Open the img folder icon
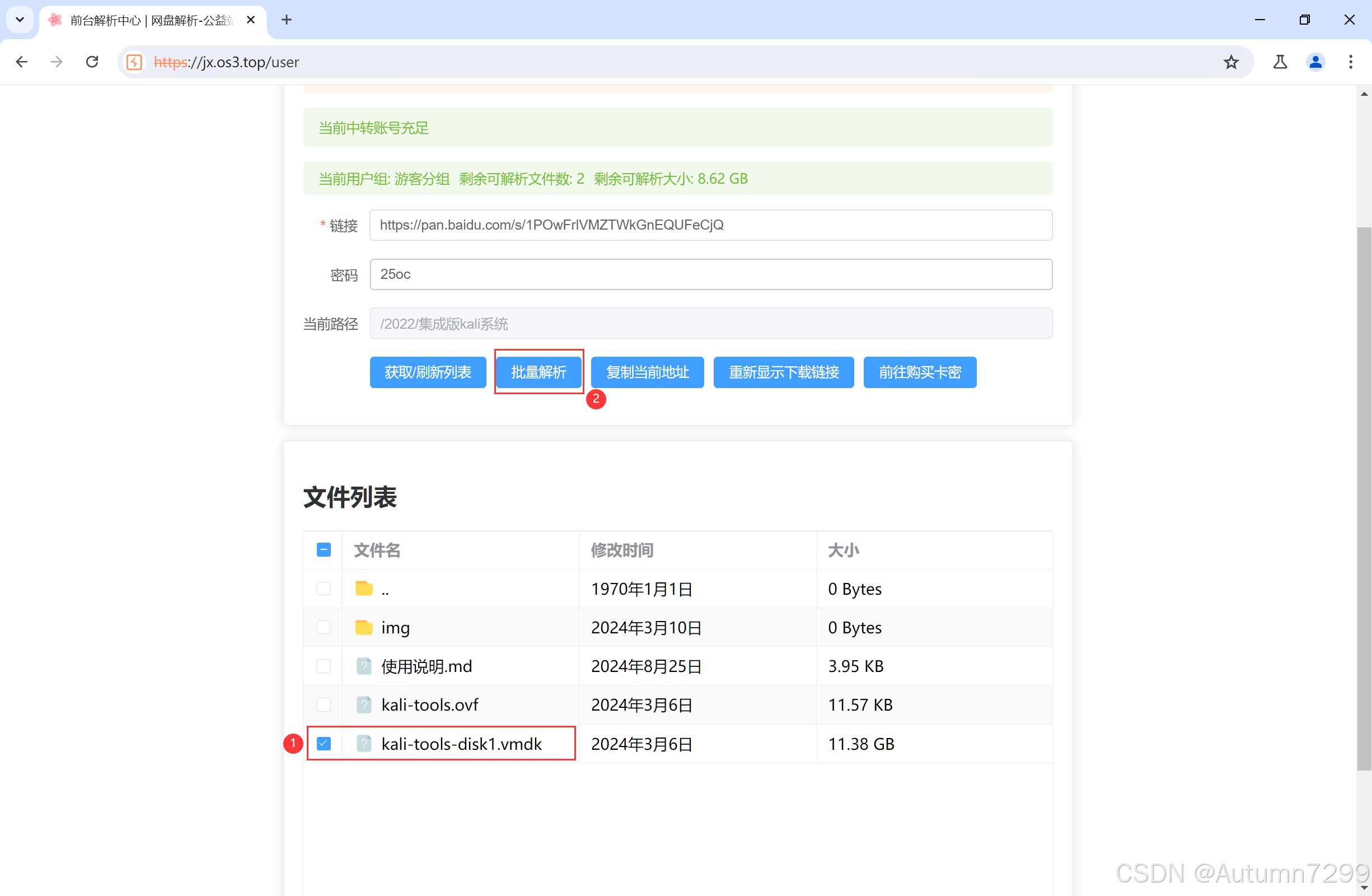 coord(364,627)
